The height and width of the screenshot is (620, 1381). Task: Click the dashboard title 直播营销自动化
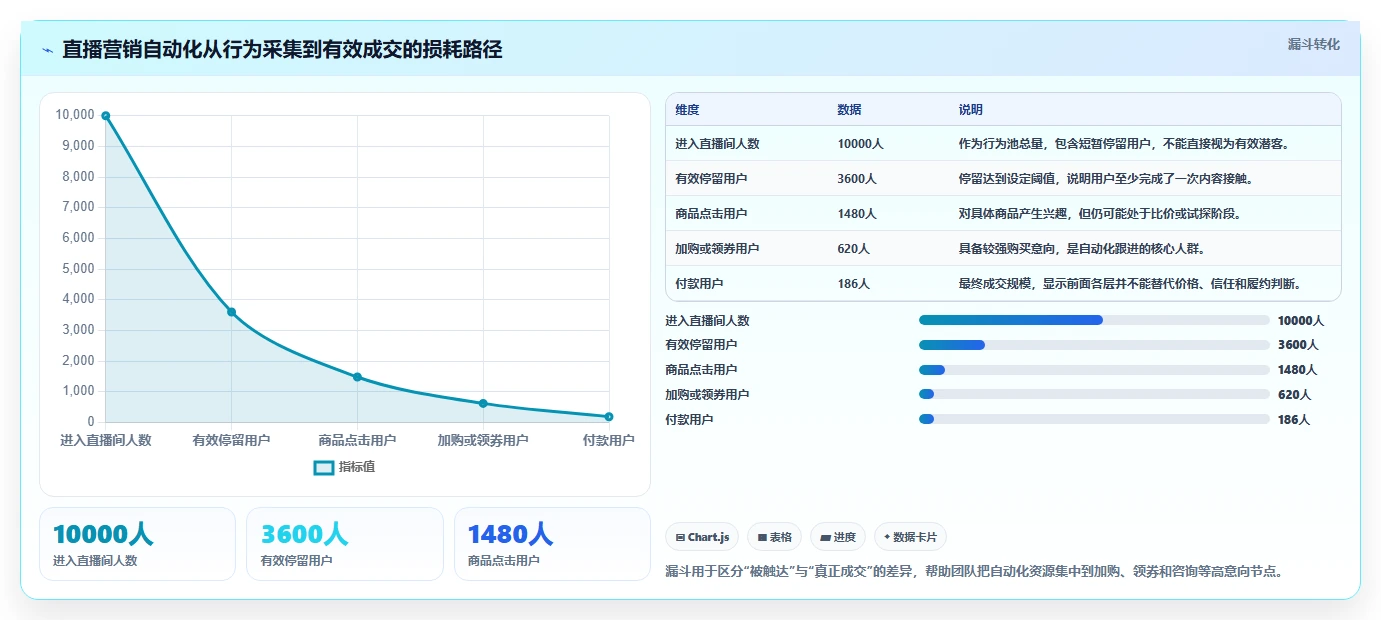282,49
